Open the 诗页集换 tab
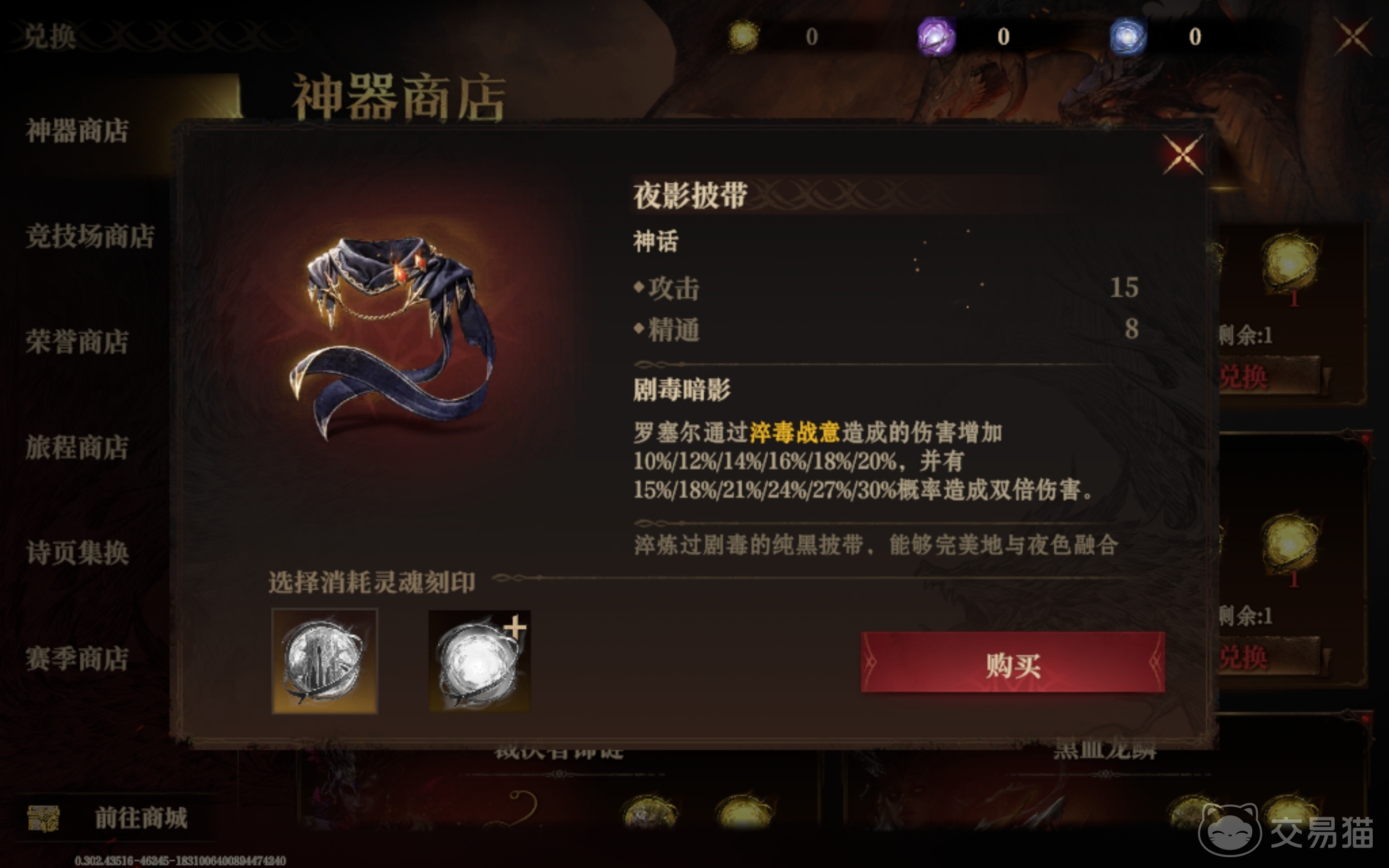 pos(77,553)
